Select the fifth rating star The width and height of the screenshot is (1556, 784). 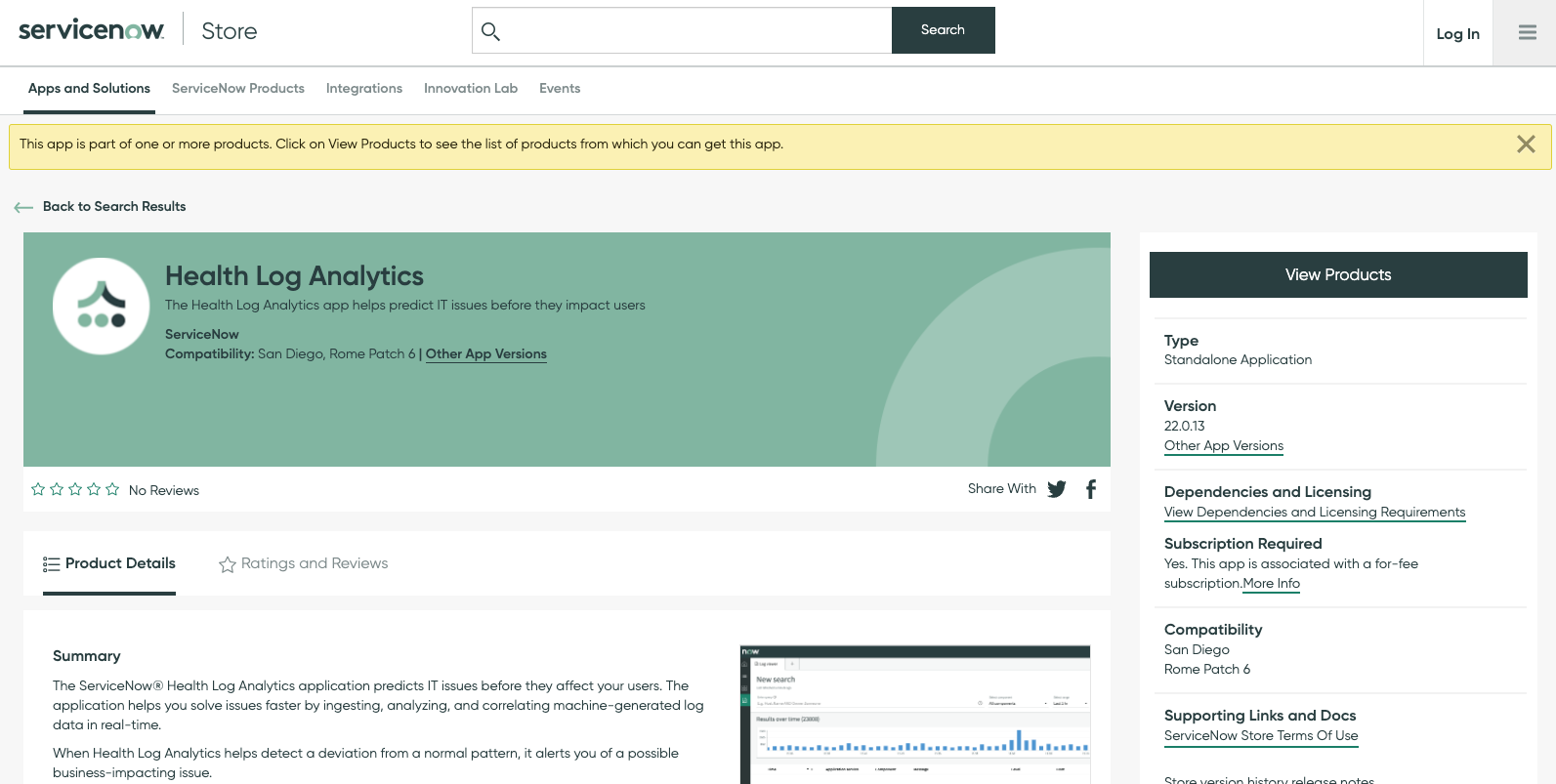pos(112,489)
